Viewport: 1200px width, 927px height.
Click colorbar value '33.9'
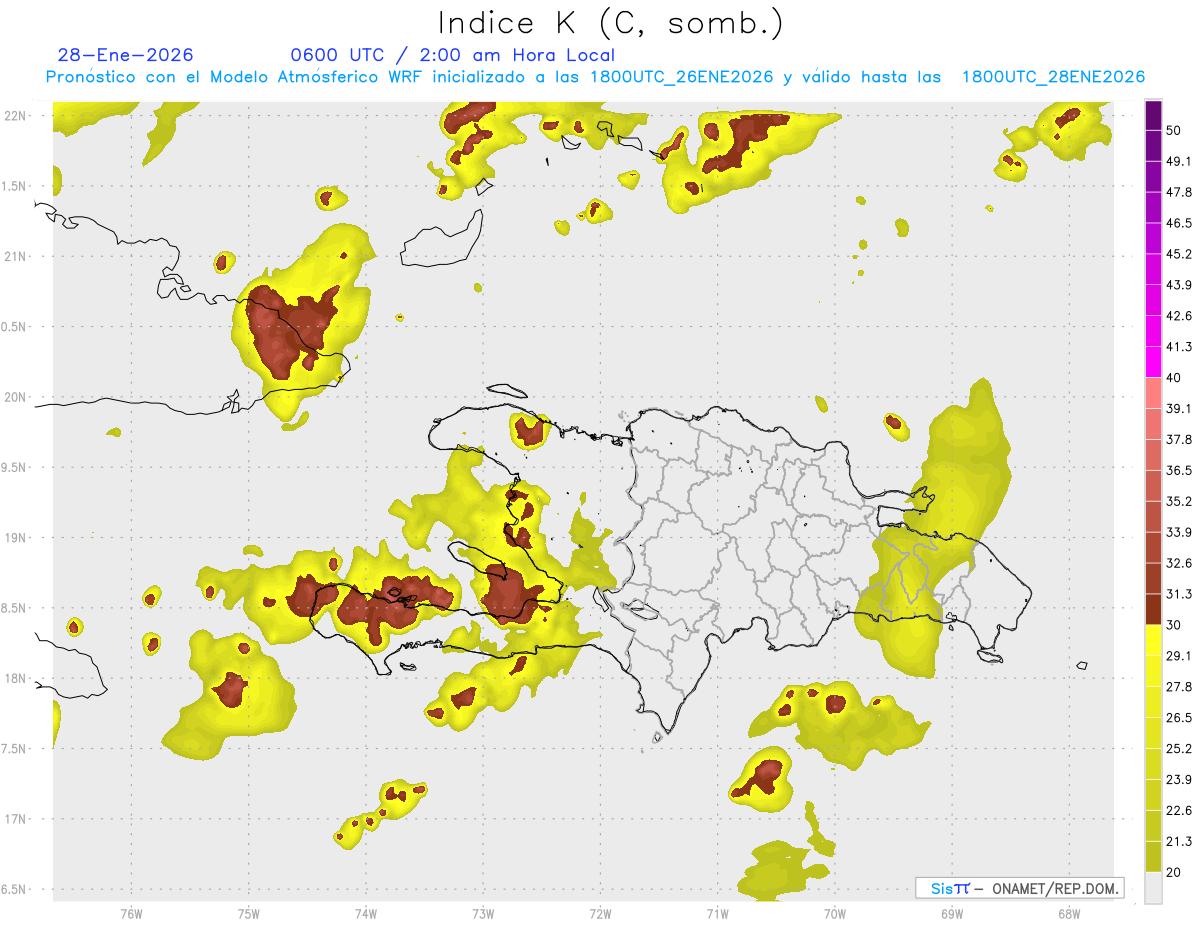[x=1179, y=532]
